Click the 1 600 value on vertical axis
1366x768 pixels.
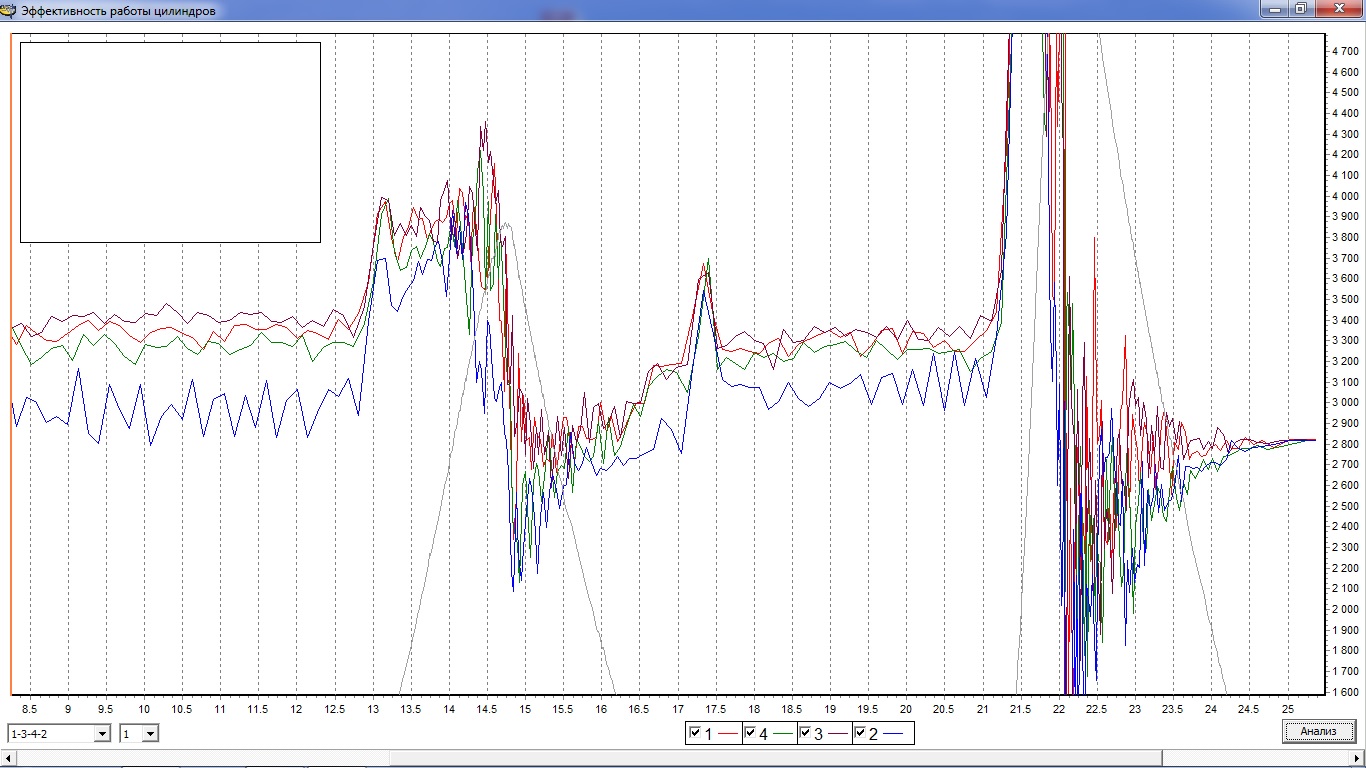click(x=1345, y=691)
